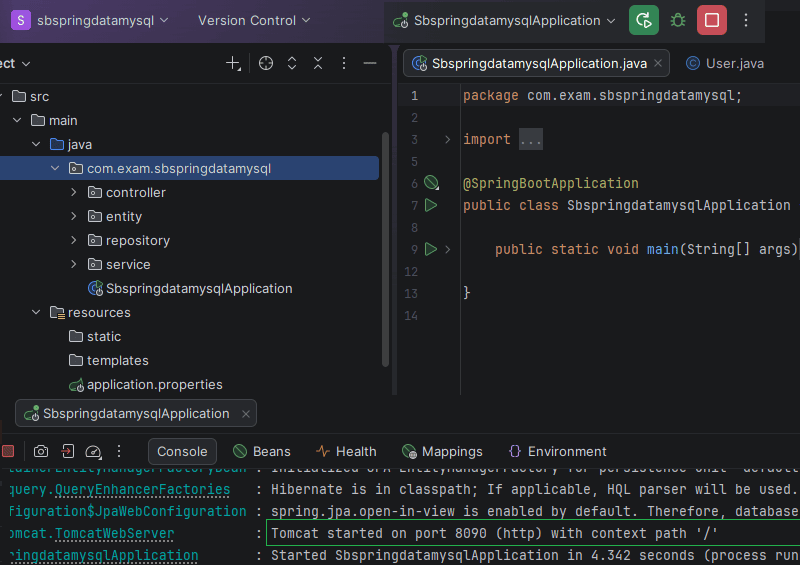
Task: Open run toolbar more options
Action: coord(119,451)
